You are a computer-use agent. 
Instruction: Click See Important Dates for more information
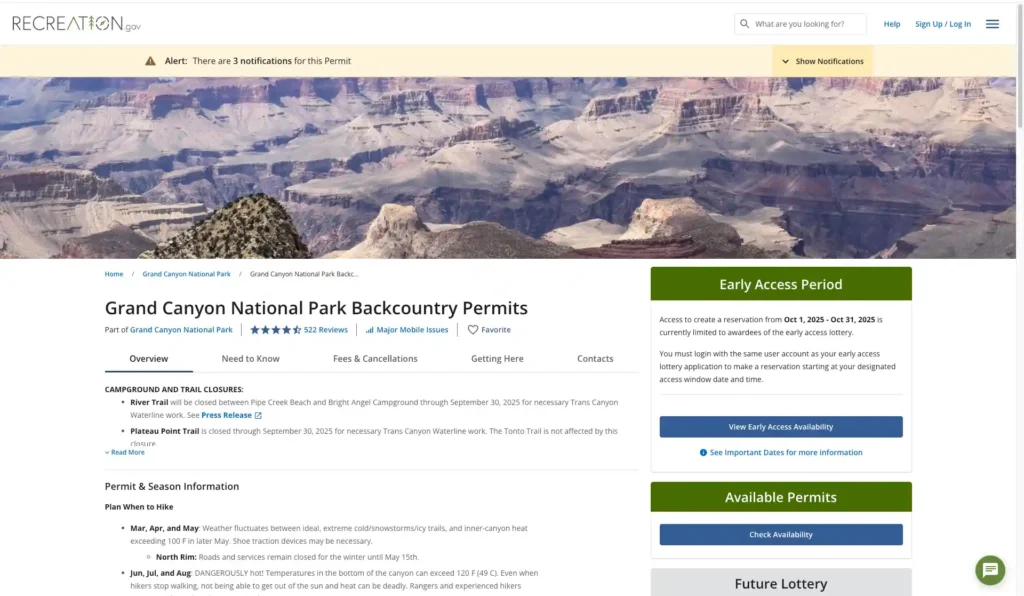(x=786, y=452)
